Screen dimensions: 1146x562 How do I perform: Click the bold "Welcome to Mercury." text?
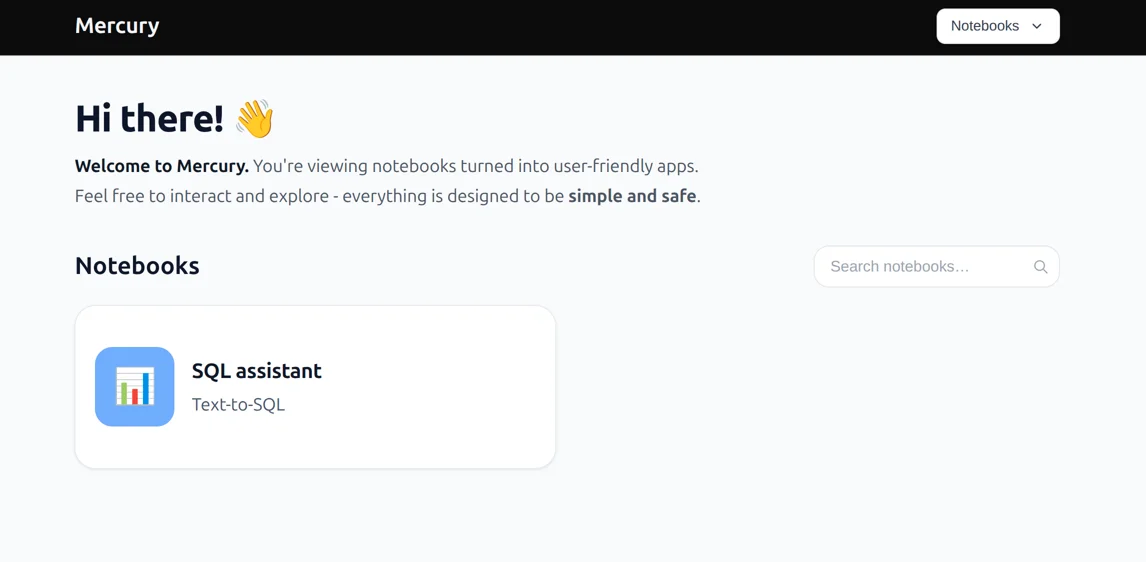point(161,166)
